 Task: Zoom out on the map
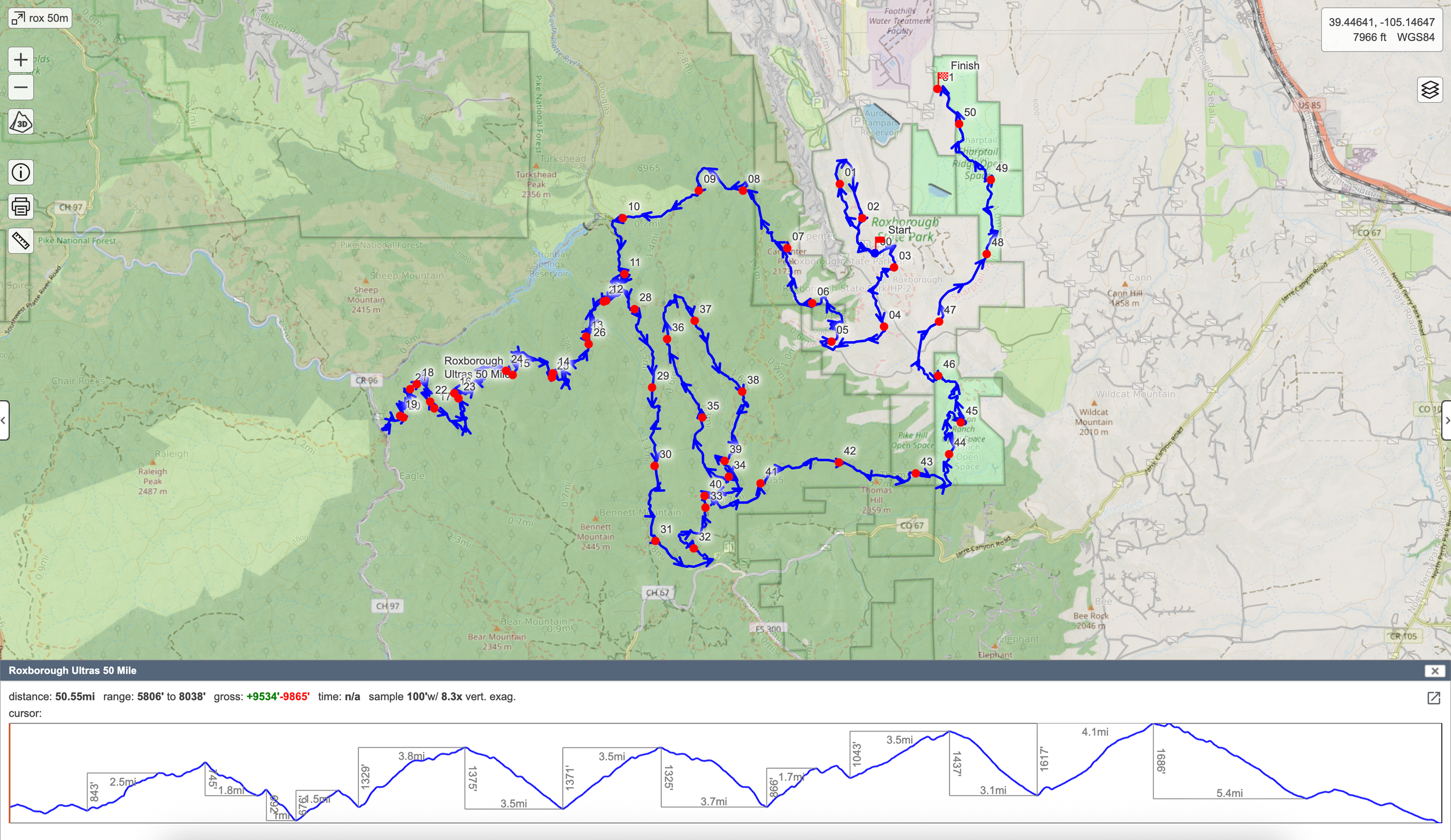20,86
